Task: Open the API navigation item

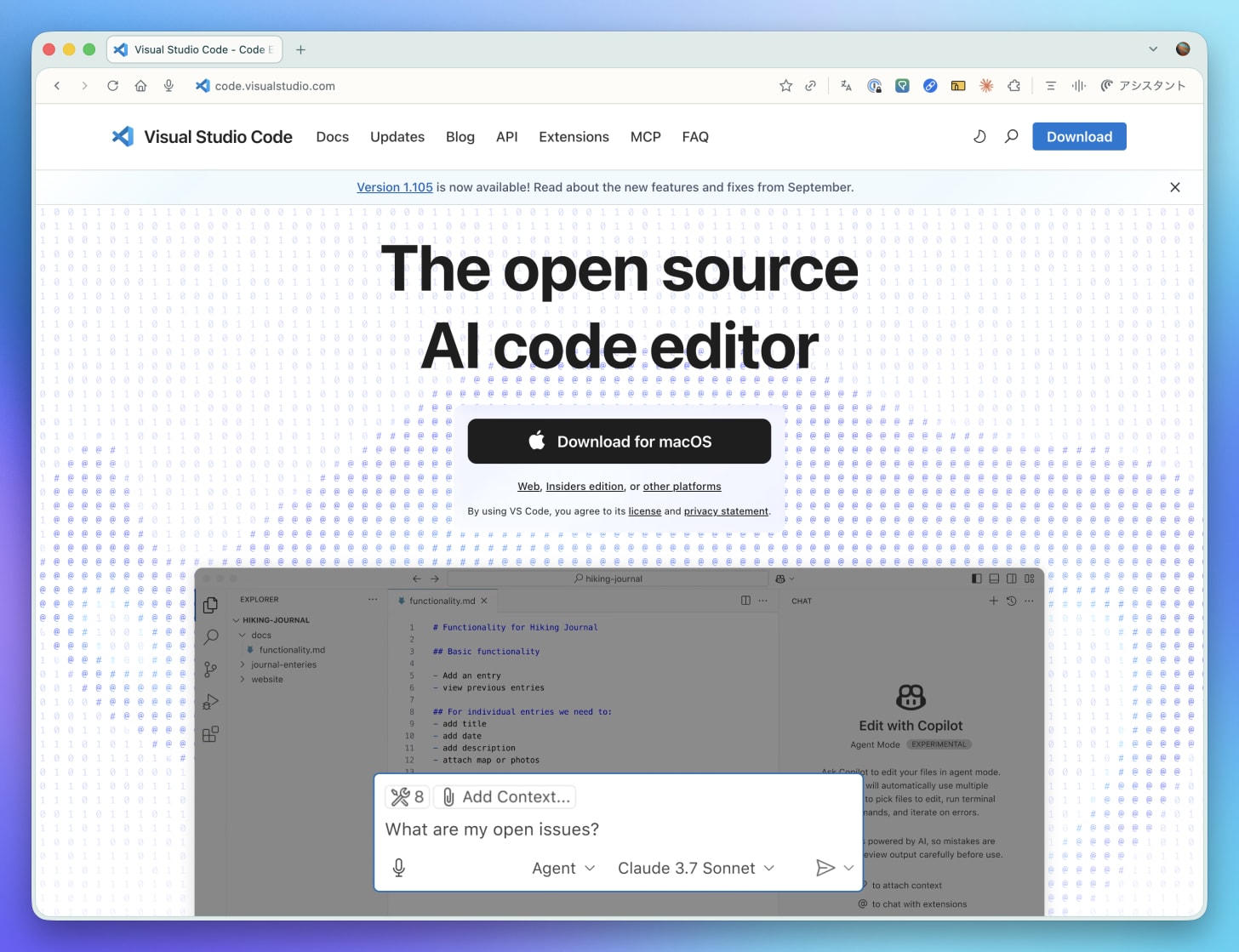Action: [507, 137]
